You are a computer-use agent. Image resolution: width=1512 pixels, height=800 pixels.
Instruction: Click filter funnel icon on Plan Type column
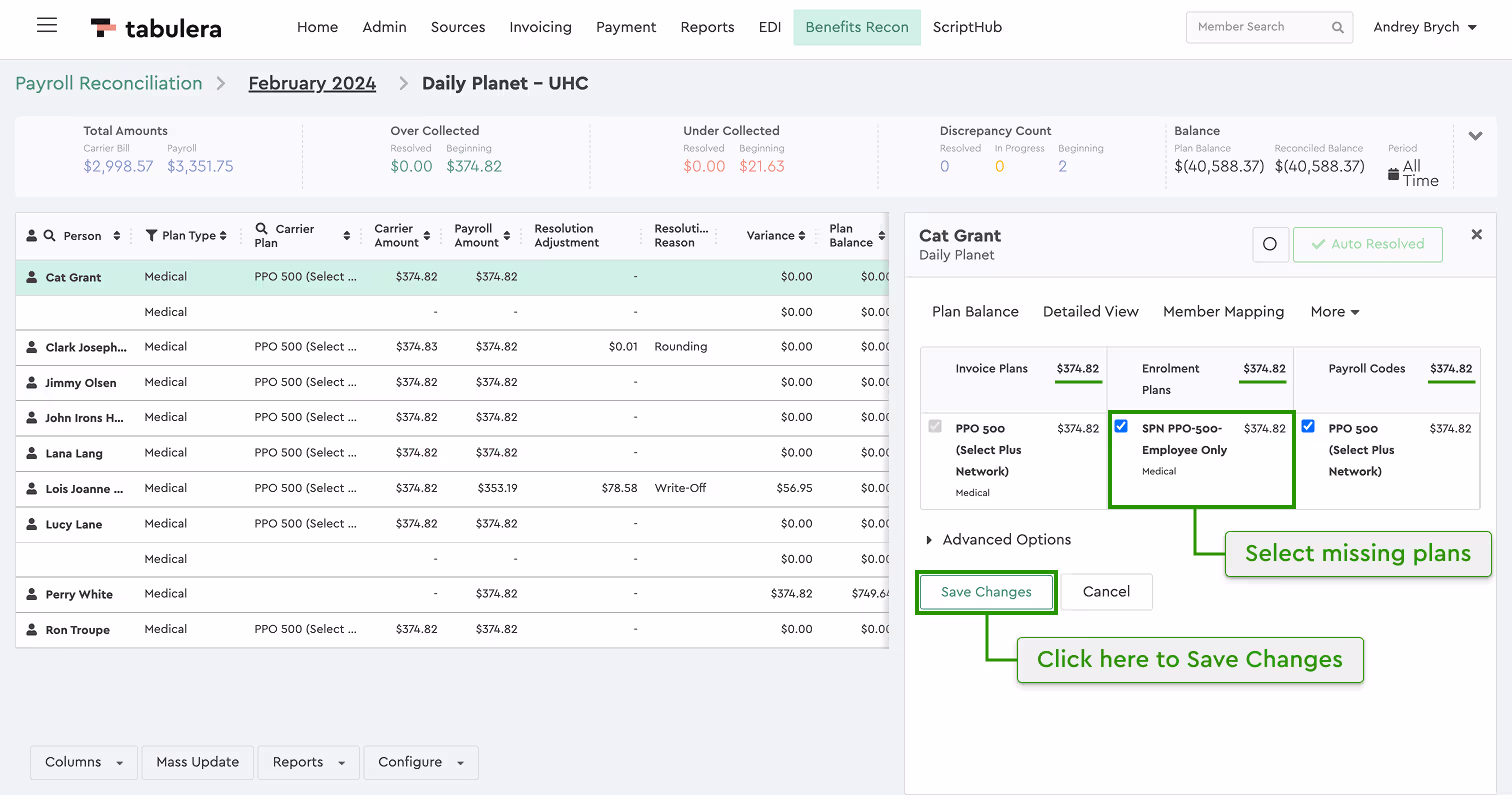(151, 236)
